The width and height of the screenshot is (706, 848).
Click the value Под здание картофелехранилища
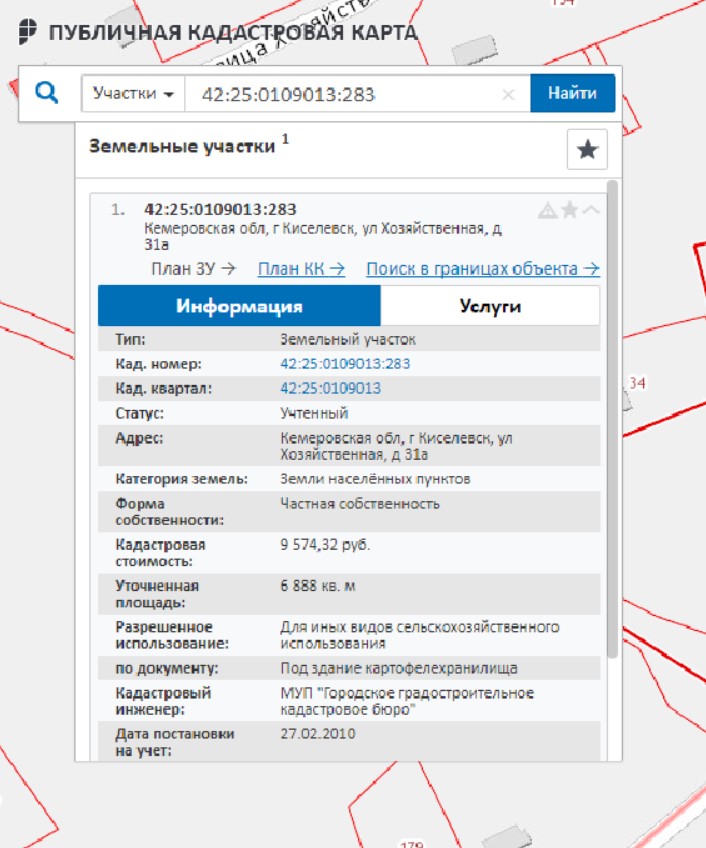(x=399, y=668)
